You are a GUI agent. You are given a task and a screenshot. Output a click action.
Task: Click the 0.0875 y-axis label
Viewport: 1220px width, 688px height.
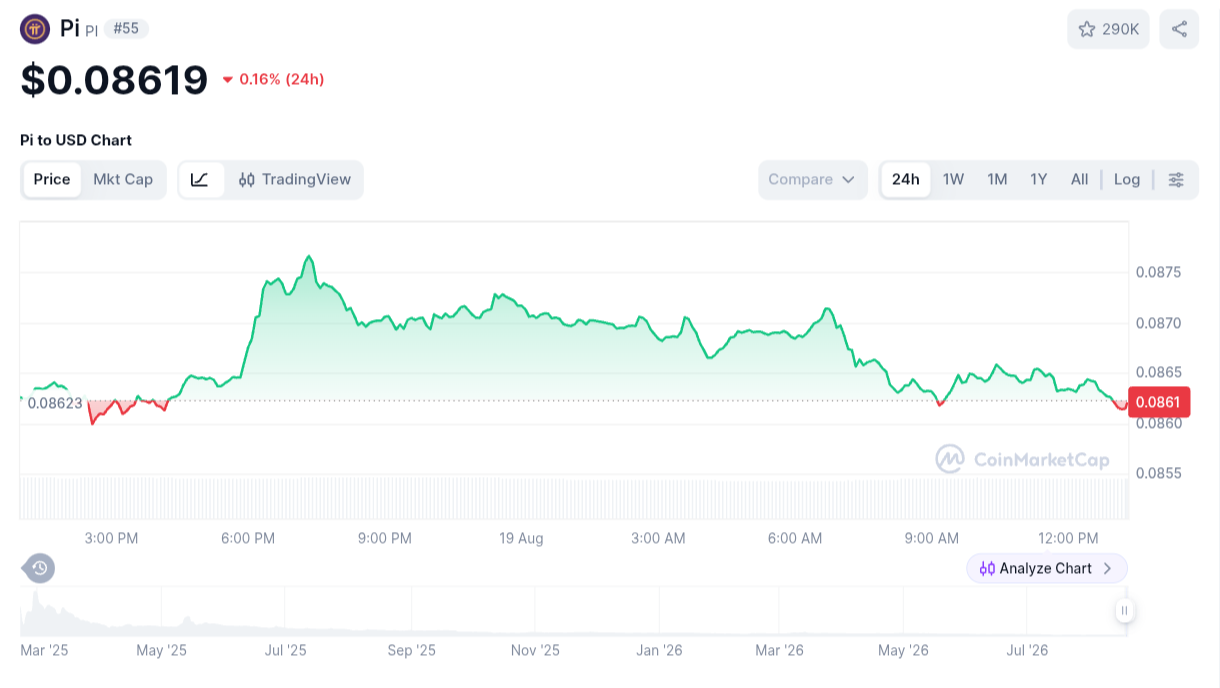point(1158,272)
